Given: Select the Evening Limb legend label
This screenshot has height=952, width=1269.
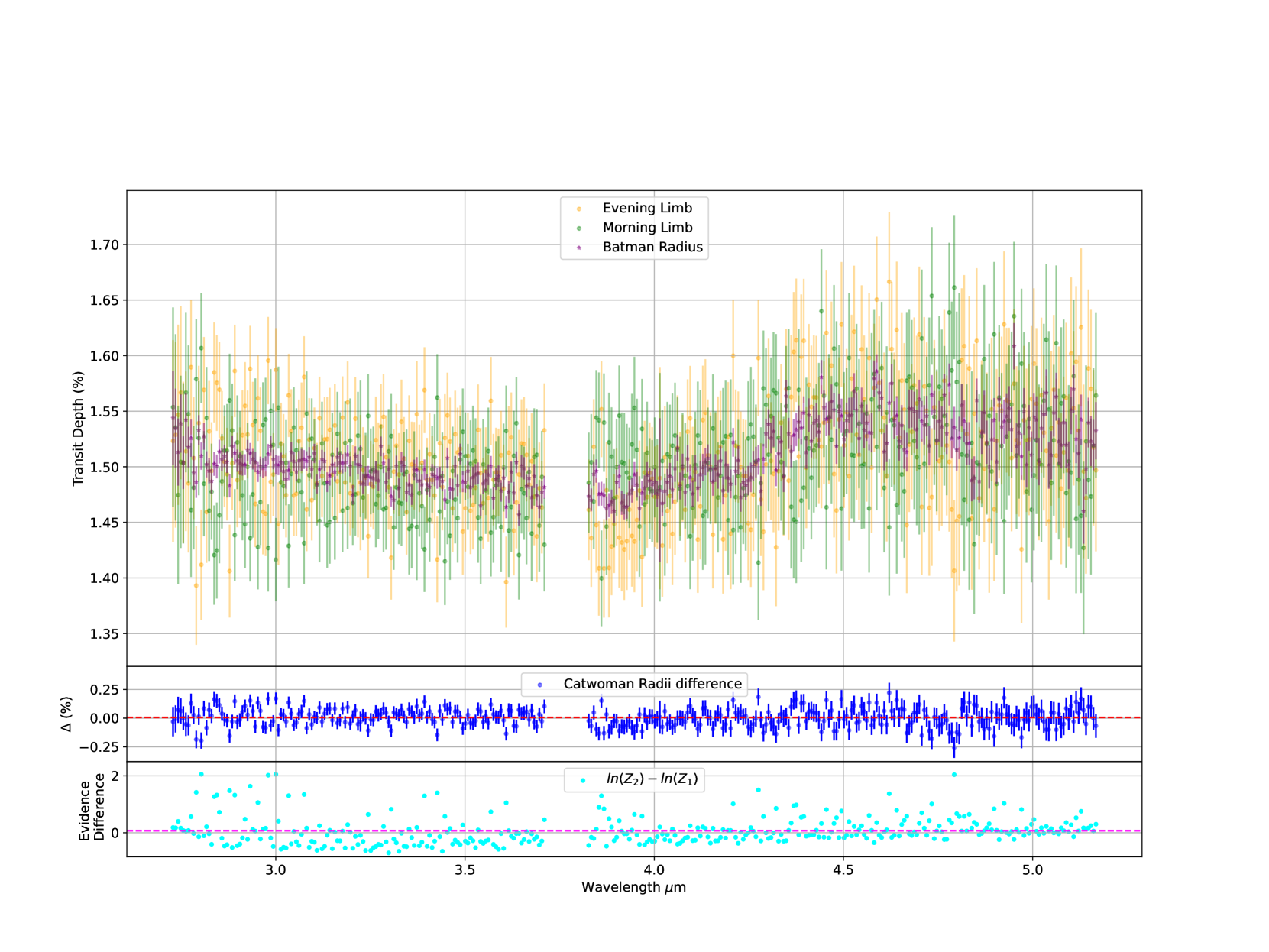Looking at the screenshot, I should [x=647, y=208].
